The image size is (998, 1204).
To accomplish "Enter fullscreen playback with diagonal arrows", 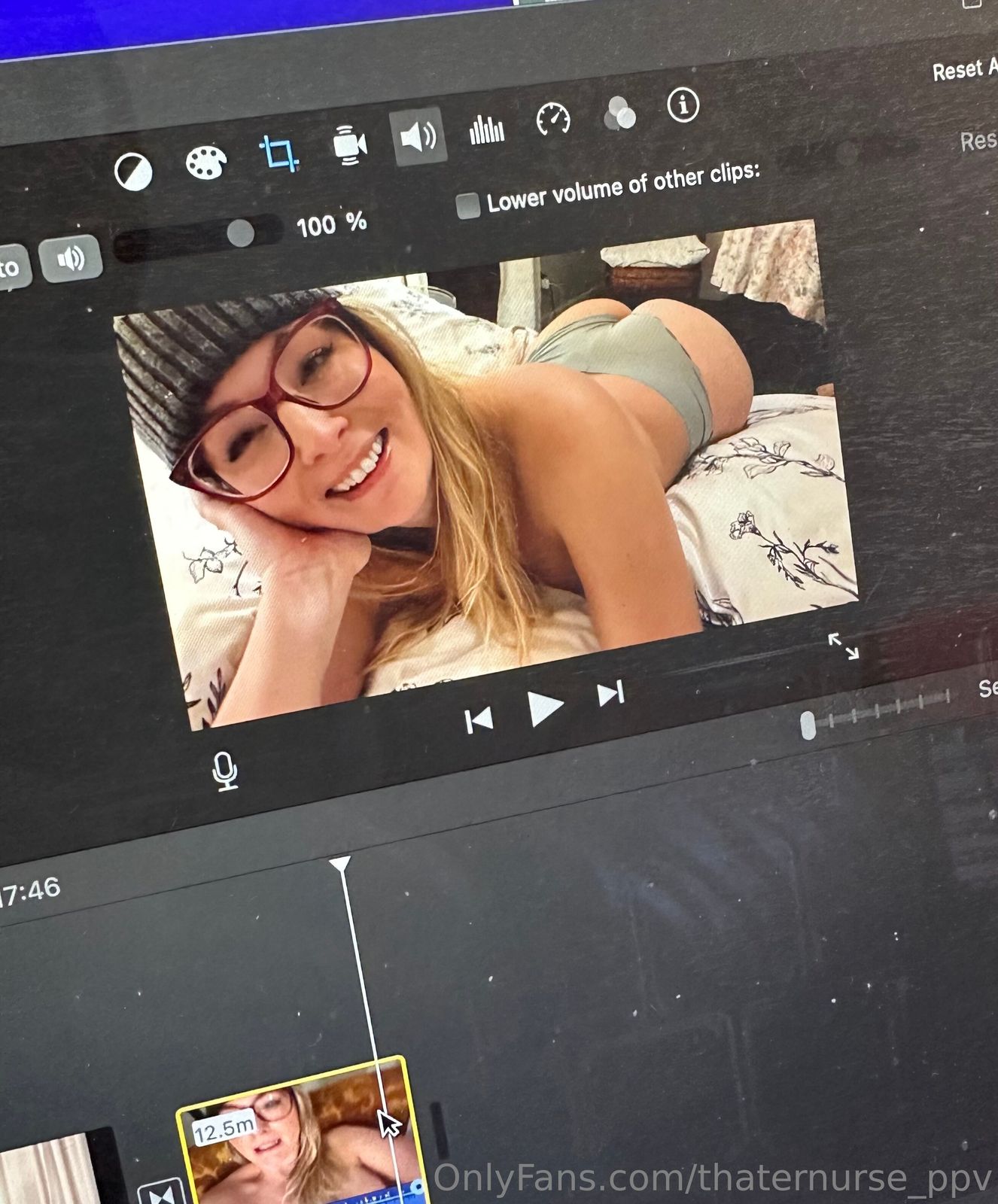I will click(843, 646).
